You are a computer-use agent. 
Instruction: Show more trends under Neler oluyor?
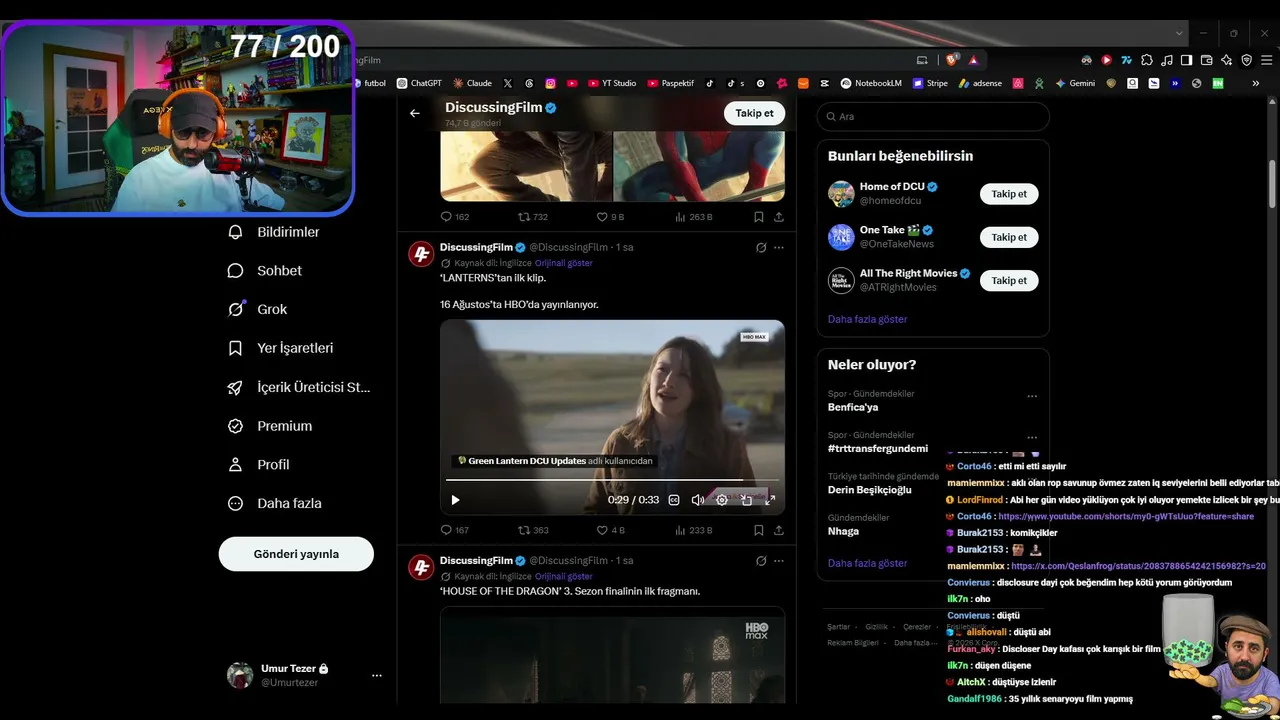click(x=867, y=563)
